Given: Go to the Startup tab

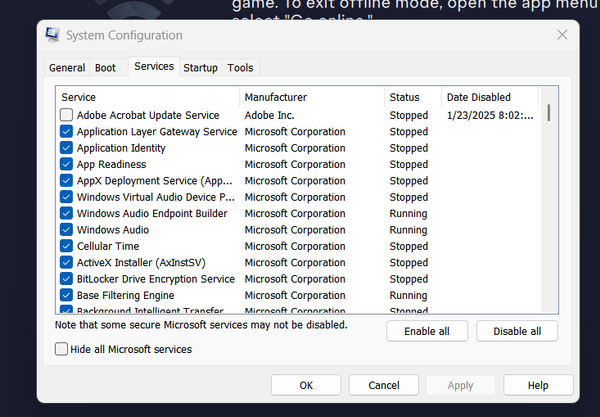Looking at the screenshot, I should (201, 68).
